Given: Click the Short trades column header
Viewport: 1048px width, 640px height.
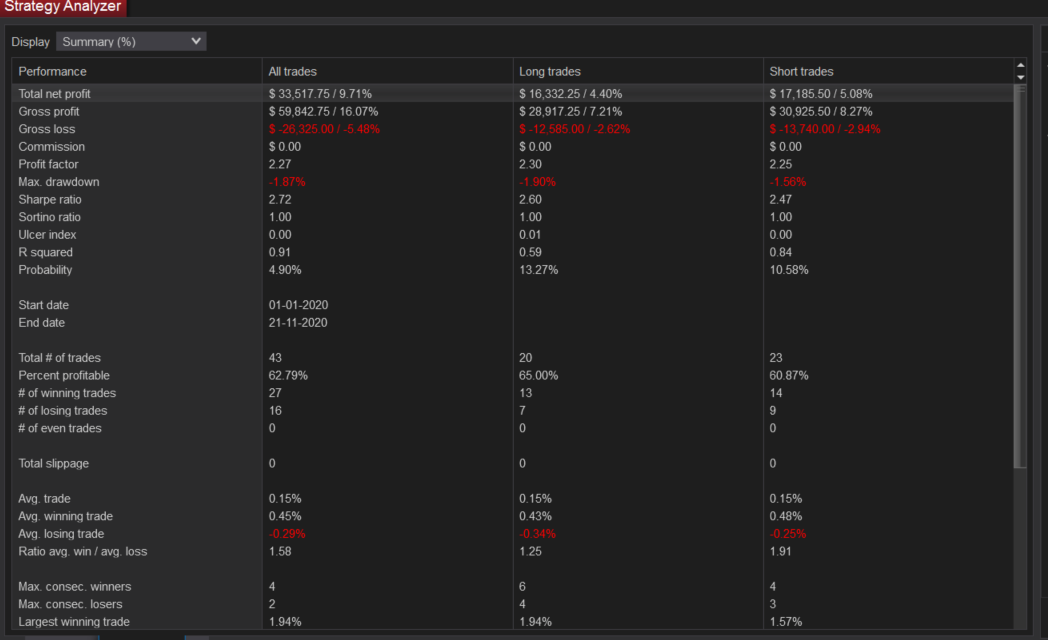Looking at the screenshot, I should tap(801, 72).
